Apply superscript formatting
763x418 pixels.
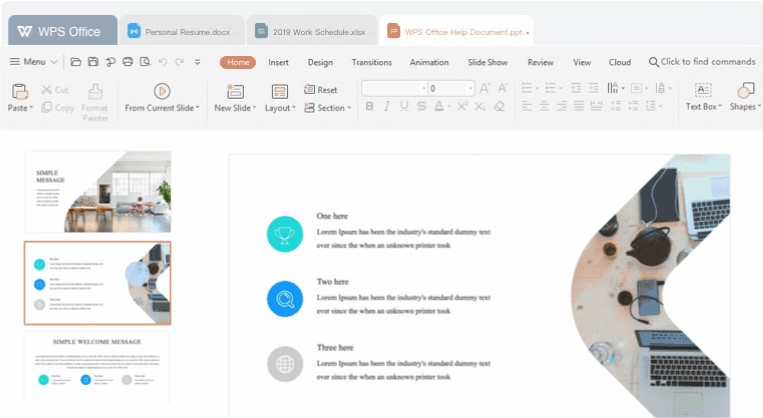pyautogui.click(x=462, y=106)
